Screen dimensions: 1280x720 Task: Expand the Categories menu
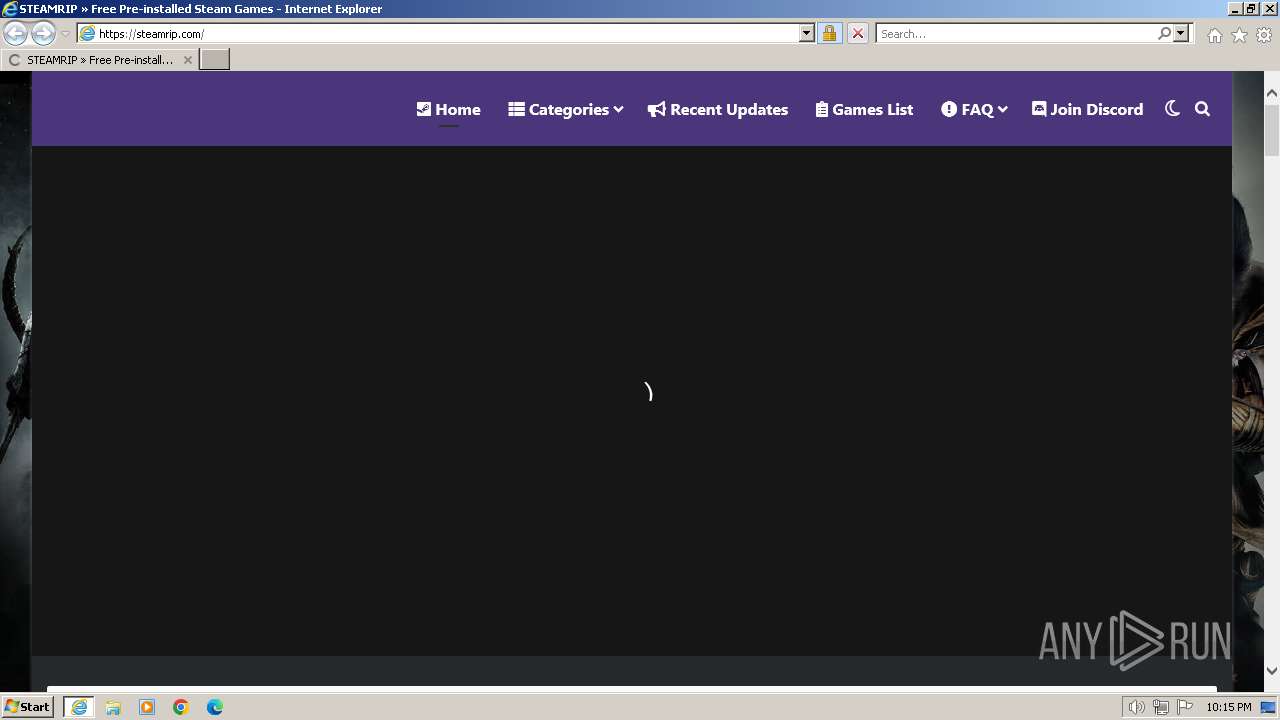click(x=565, y=109)
